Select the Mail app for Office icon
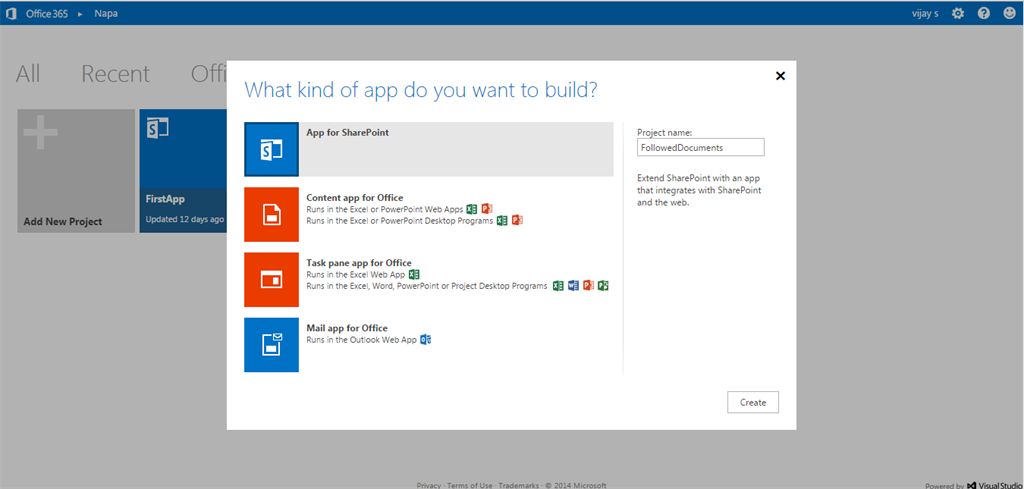Image resolution: width=1024 pixels, height=489 pixels. tap(271, 345)
